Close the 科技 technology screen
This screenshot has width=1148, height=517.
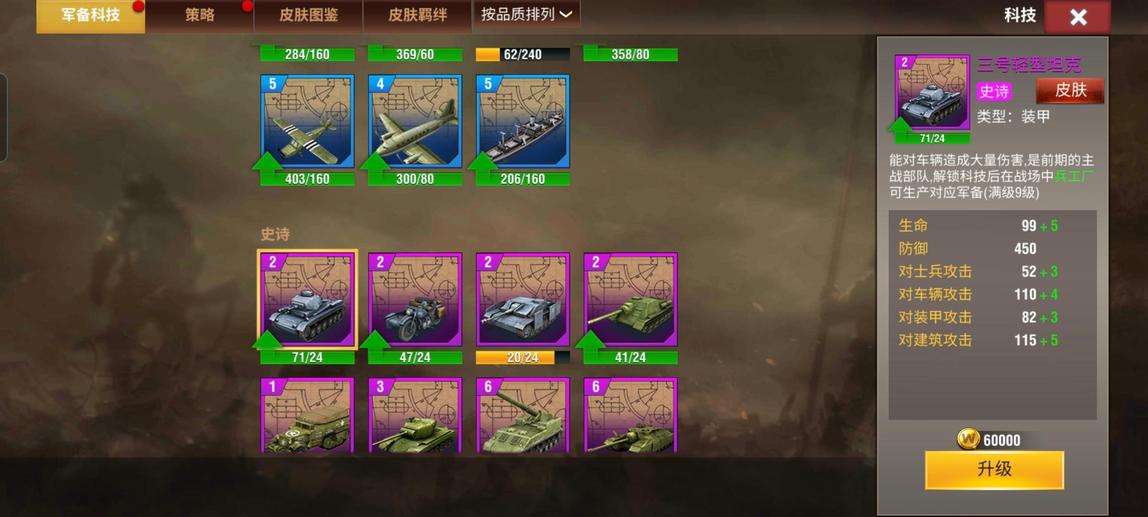click(1077, 17)
